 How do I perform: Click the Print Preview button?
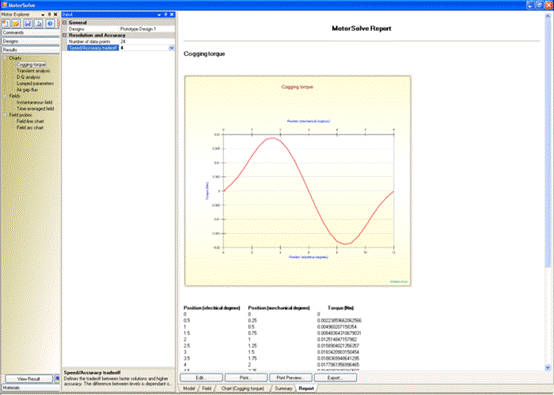[x=291, y=378]
